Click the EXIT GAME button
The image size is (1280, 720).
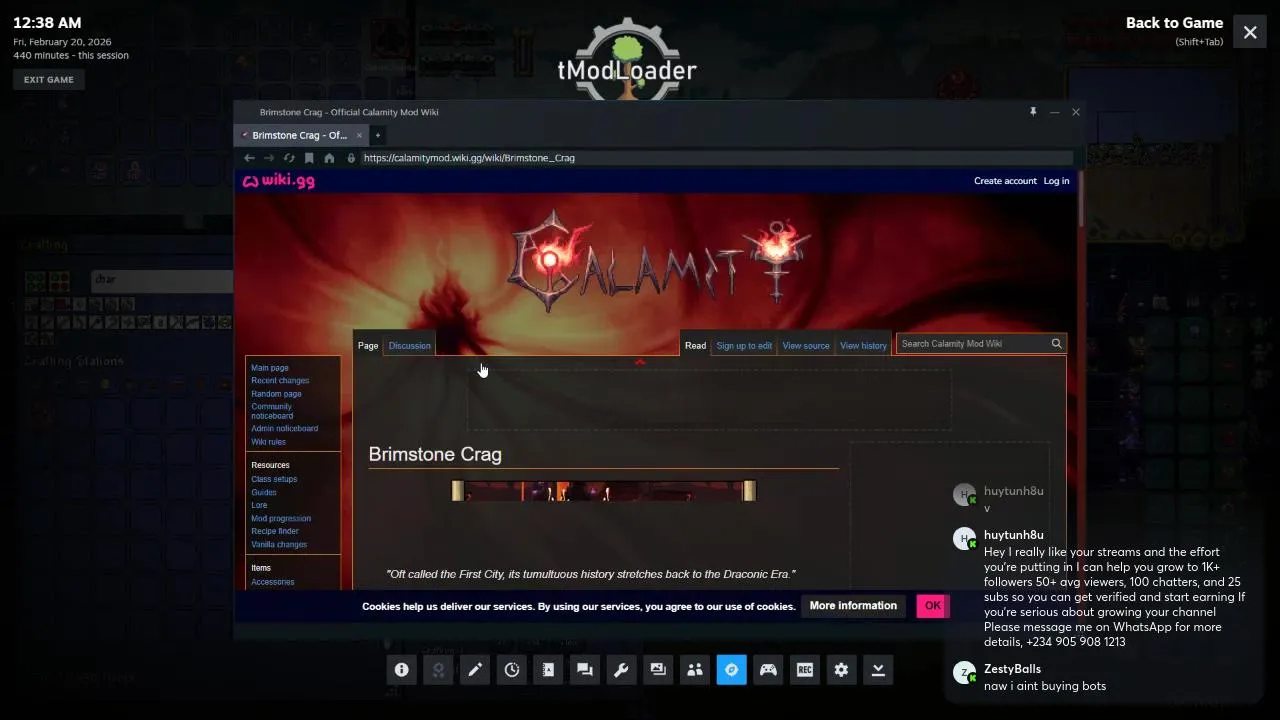point(49,80)
